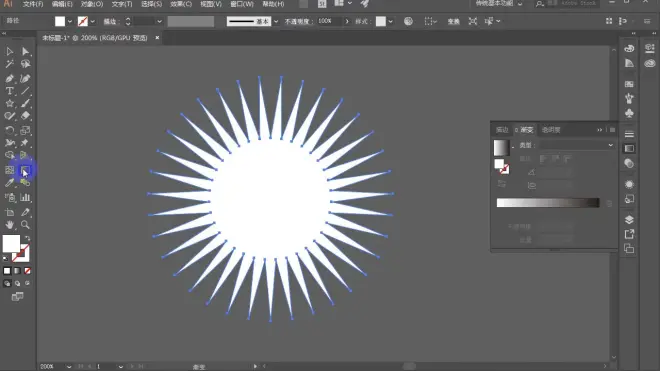The width and height of the screenshot is (660, 371).
Task: Select the Shaper tool
Action: 9,116
